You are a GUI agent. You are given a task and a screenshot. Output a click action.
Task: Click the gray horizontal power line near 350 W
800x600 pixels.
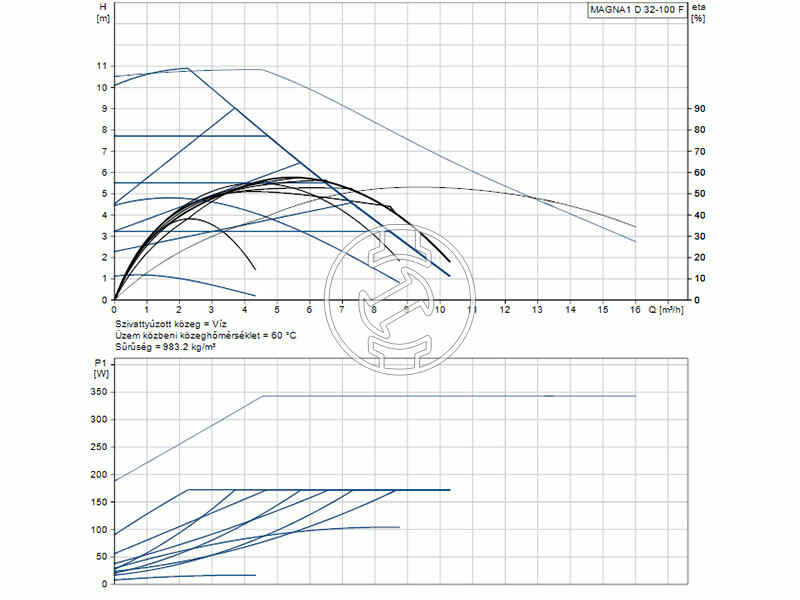point(450,396)
